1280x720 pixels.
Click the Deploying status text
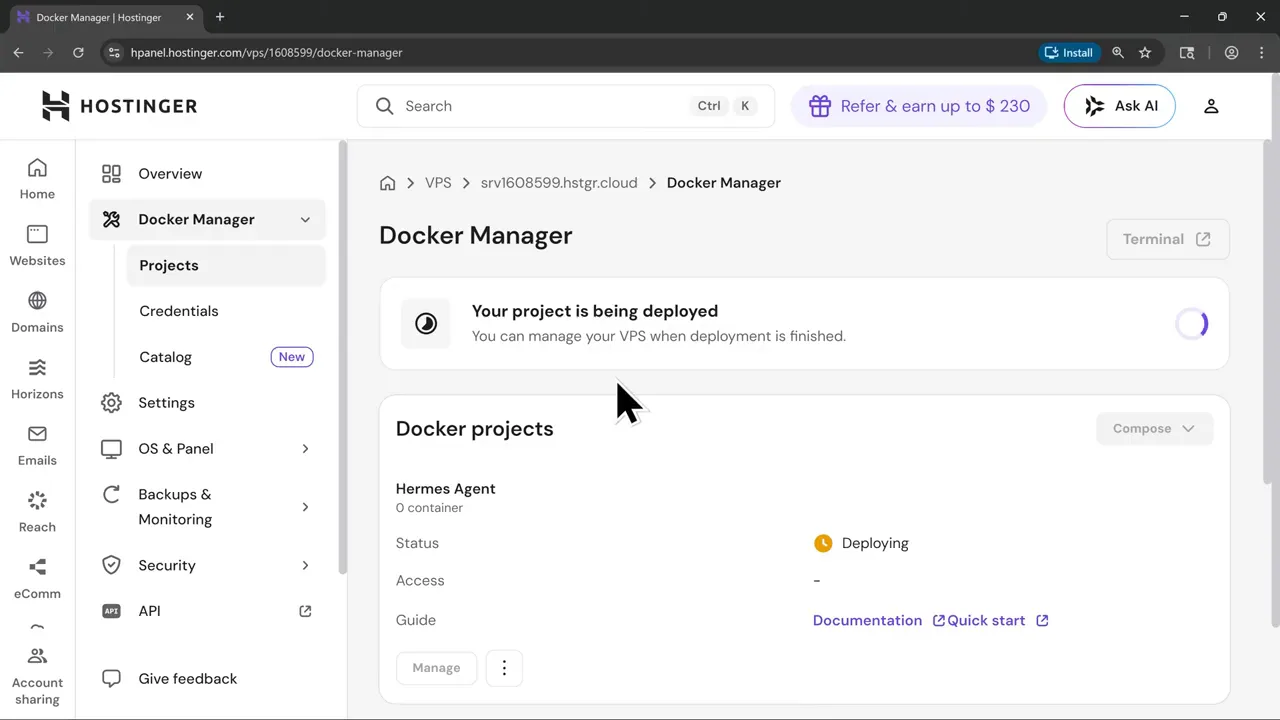point(875,544)
